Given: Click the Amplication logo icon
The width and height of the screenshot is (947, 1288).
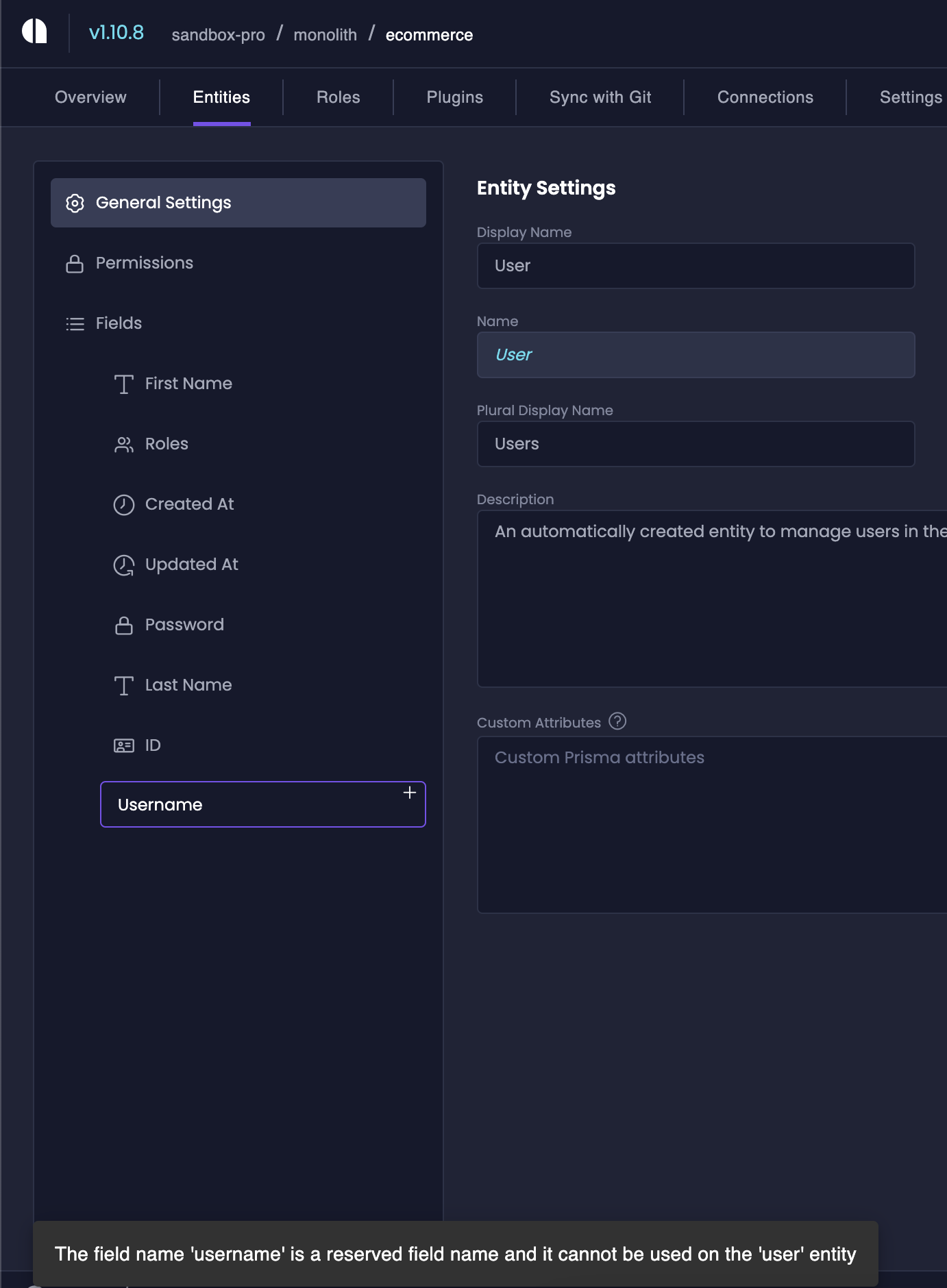Looking at the screenshot, I should point(34,32).
